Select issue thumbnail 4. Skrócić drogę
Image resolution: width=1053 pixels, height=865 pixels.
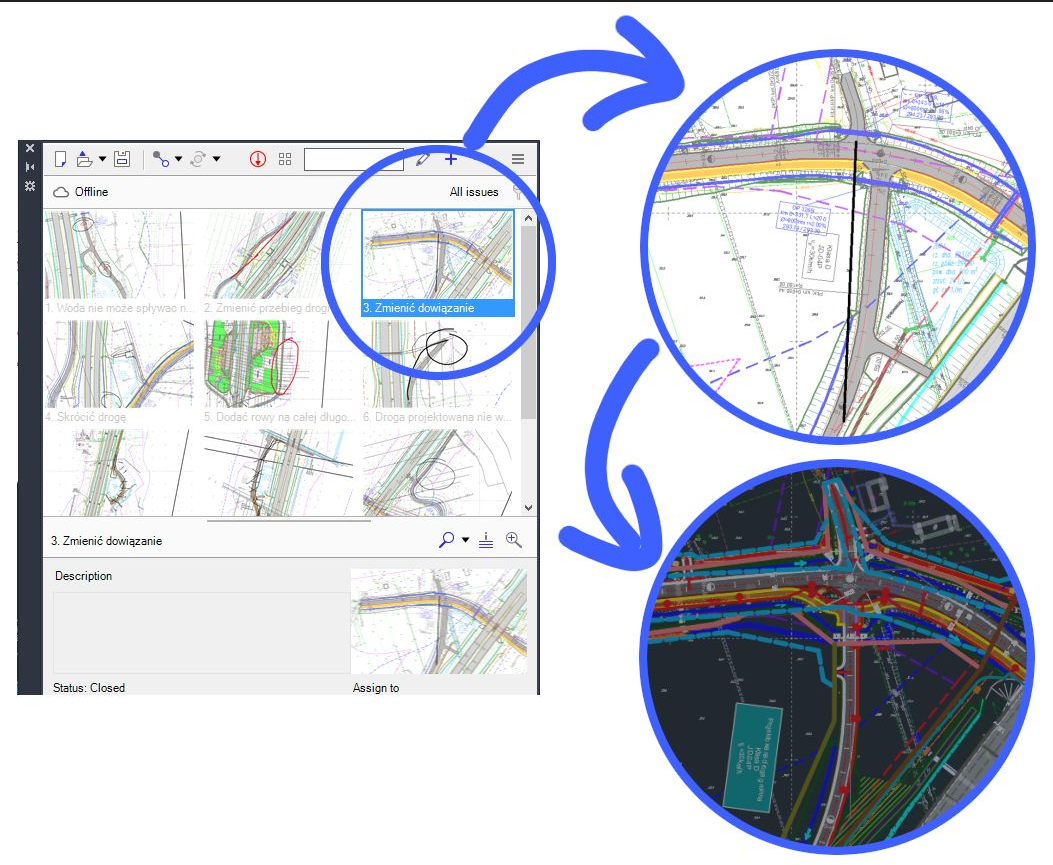coord(118,371)
